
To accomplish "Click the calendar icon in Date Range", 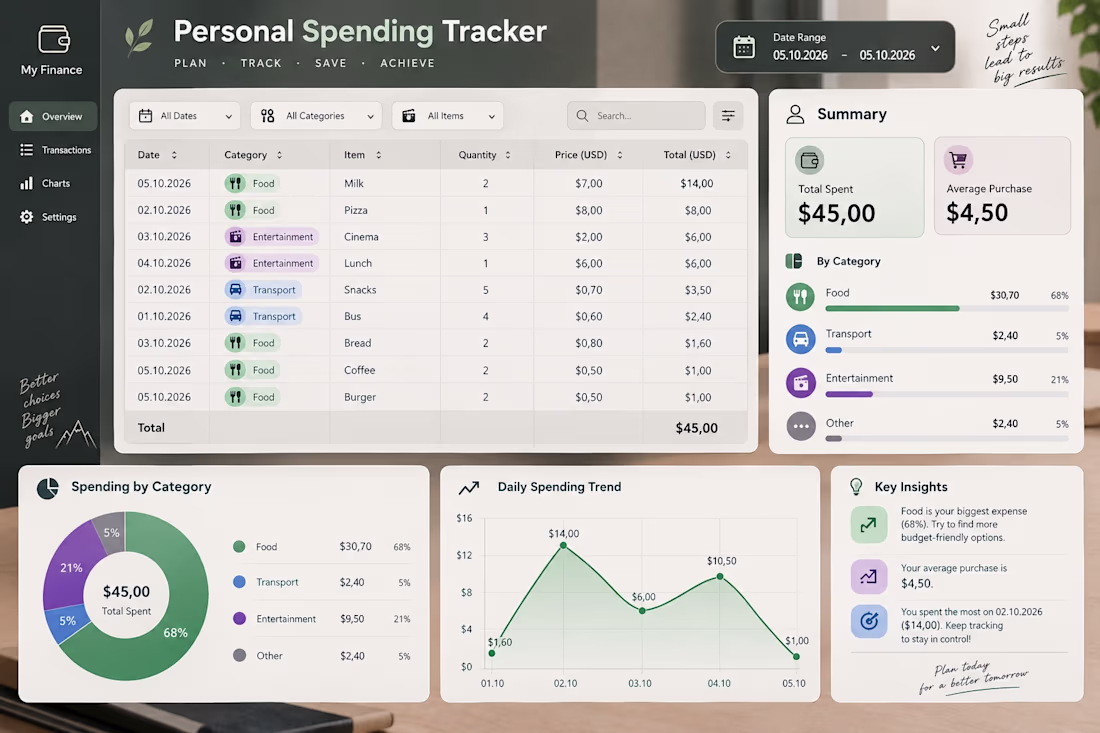I will [744, 47].
